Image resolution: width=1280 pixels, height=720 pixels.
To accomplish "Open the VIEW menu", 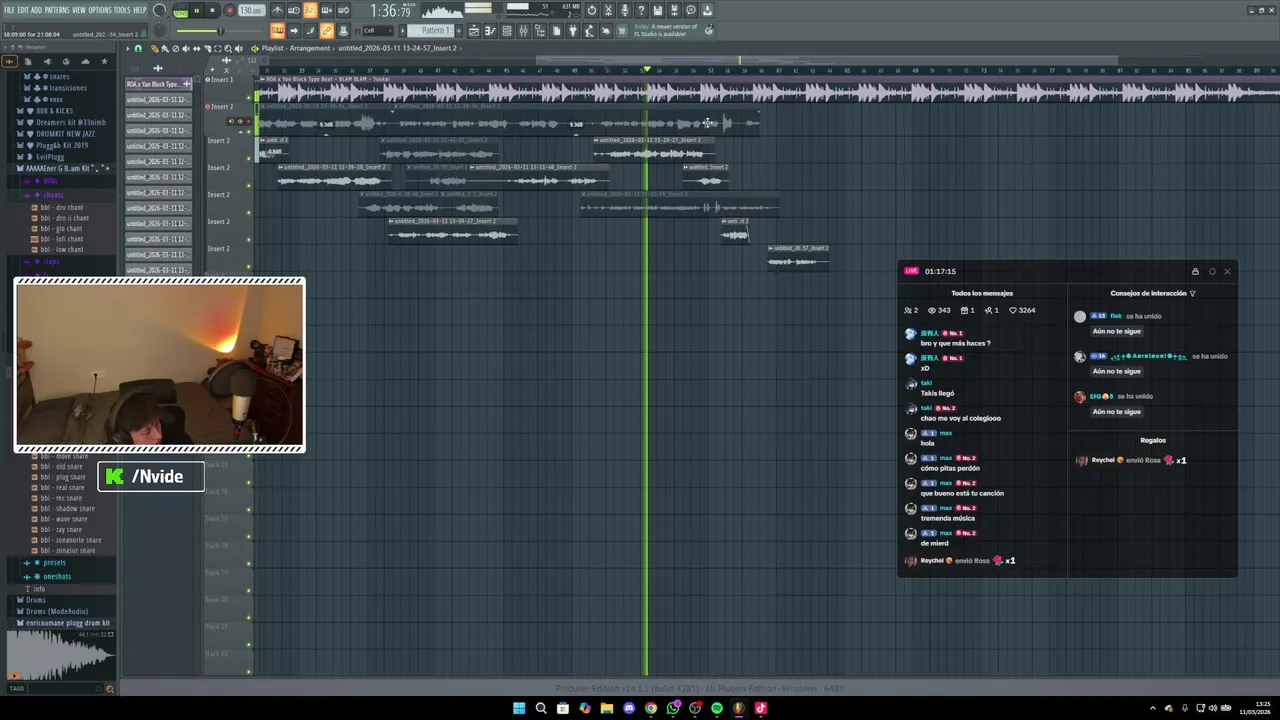I will (78, 10).
